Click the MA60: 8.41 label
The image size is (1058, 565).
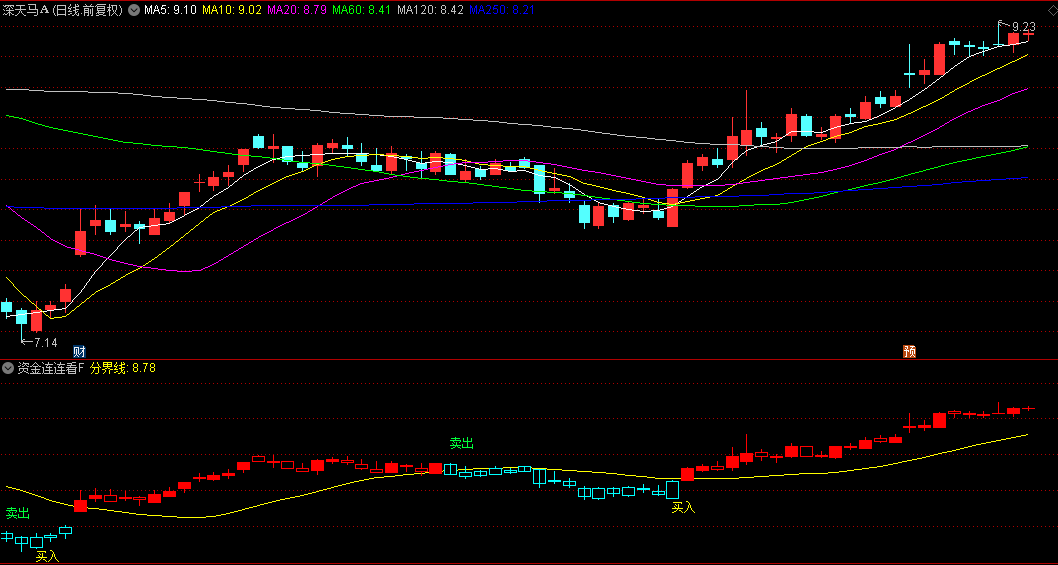(x=362, y=9)
